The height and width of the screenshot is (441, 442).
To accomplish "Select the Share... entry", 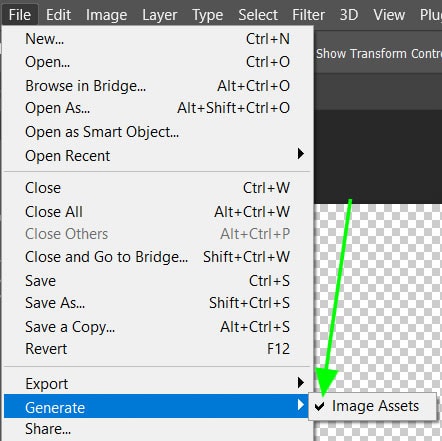I will coord(157,429).
